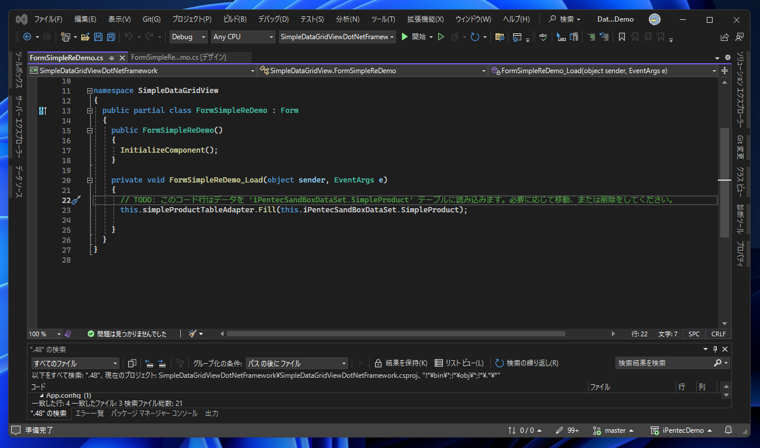
Task: Click the Comment Out selection toolbar icon
Action: pos(591,37)
